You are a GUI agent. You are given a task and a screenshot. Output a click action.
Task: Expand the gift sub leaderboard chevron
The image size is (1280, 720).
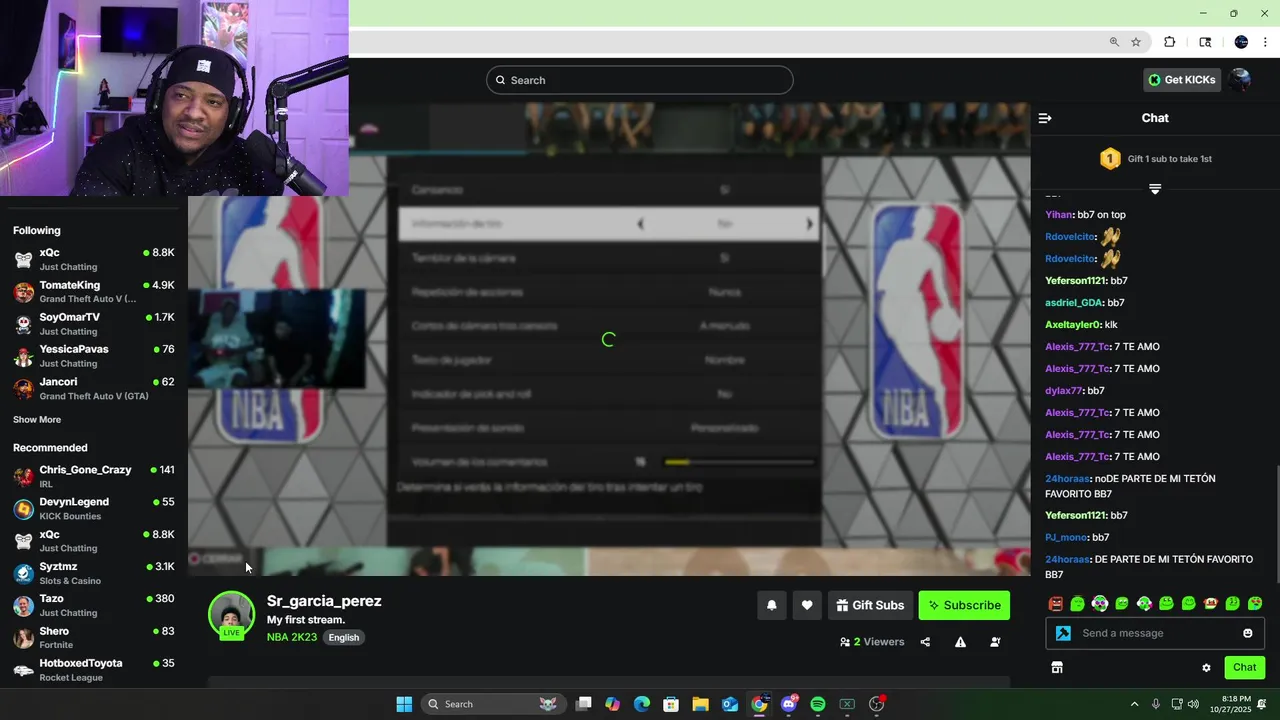(x=1155, y=189)
